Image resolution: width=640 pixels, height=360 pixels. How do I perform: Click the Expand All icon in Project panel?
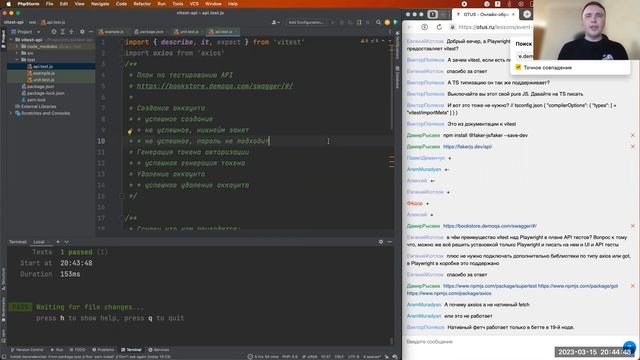pos(62,31)
